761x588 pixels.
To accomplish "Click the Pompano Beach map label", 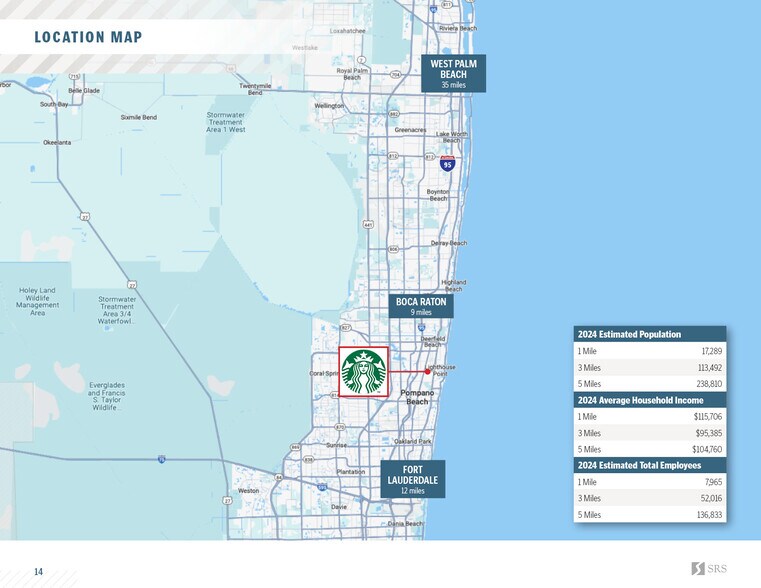I will pos(417,397).
